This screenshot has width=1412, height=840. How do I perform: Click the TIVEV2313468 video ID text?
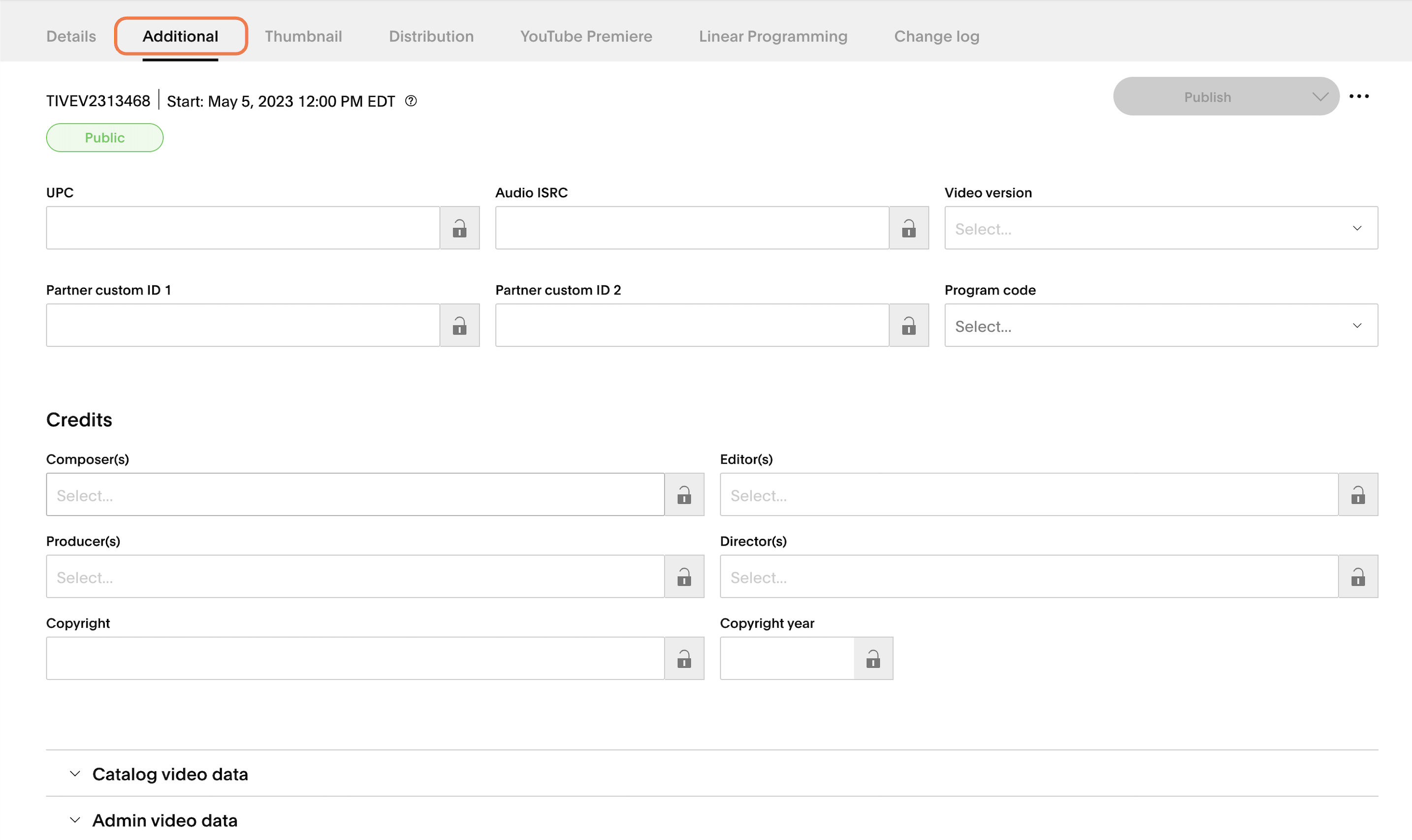click(98, 101)
